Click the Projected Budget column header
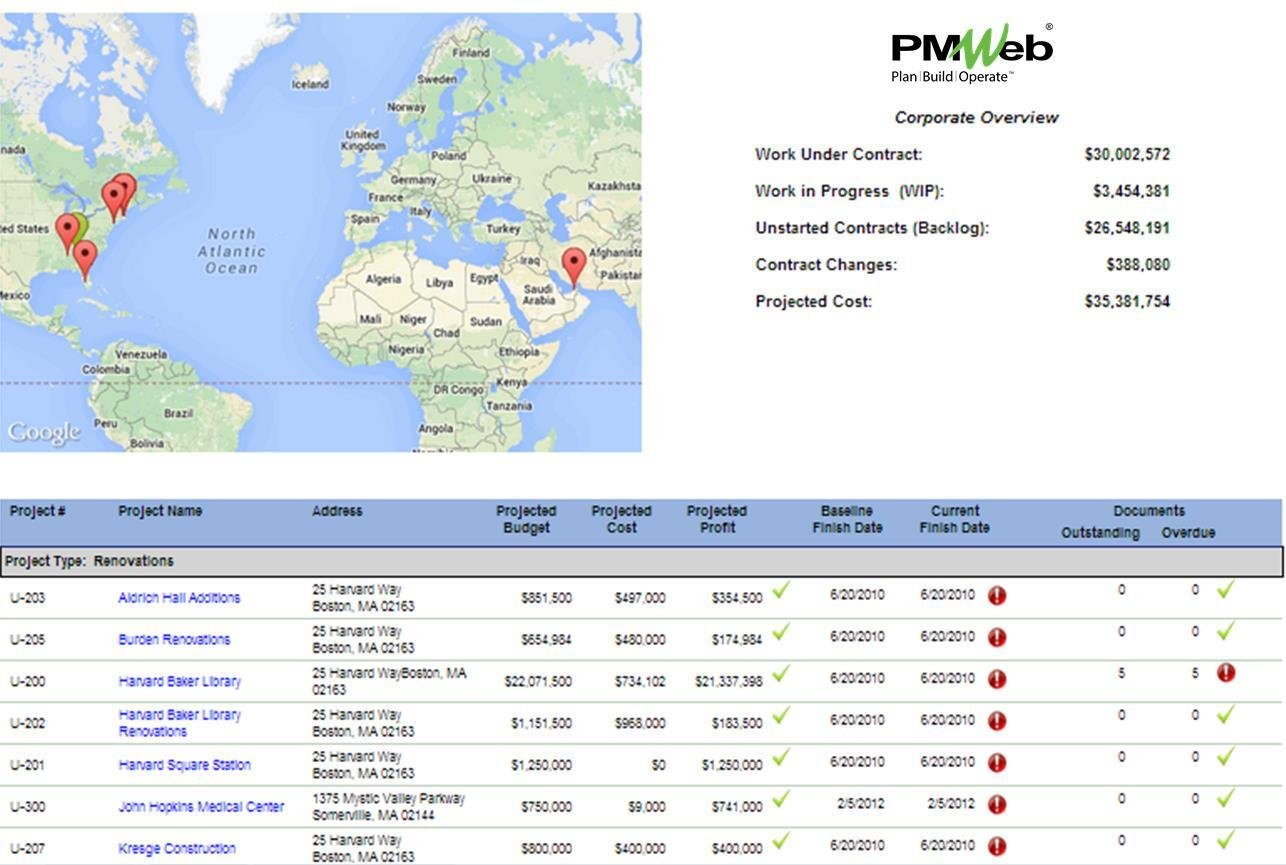Image resolution: width=1286 pixels, height=865 pixels. 526,519
